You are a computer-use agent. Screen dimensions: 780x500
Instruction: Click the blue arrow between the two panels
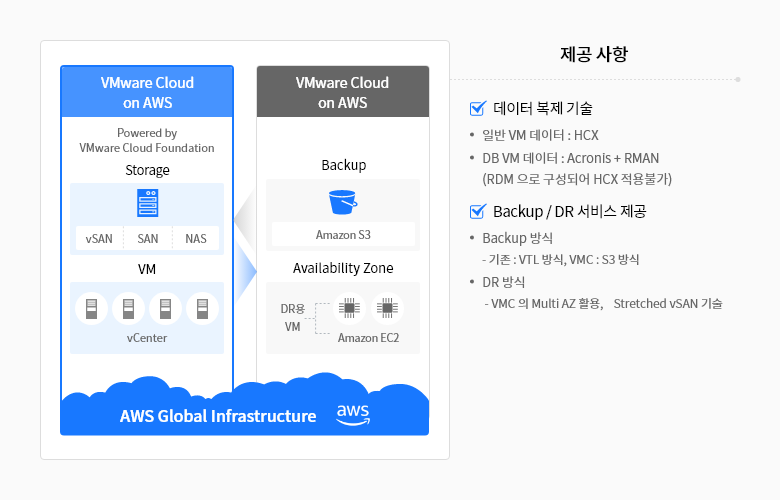coord(246,272)
